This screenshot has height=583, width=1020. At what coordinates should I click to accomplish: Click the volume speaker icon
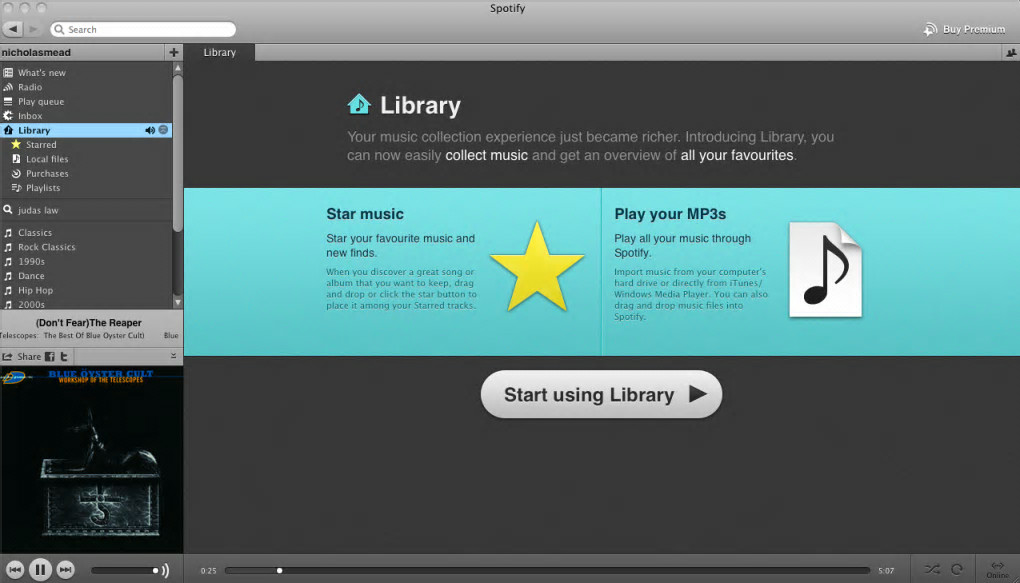(x=165, y=571)
